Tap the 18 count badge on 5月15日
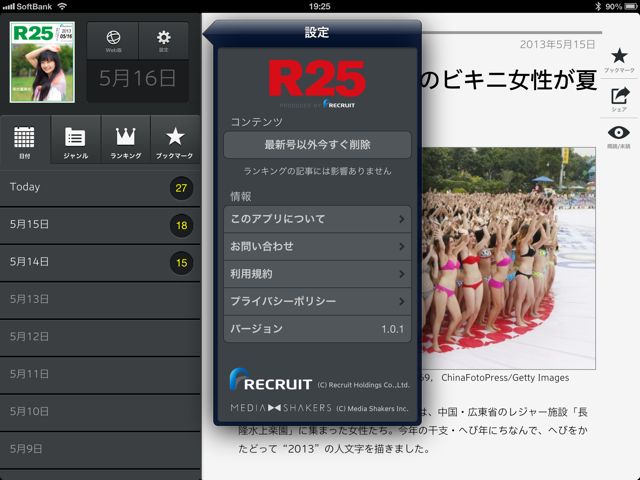This screenshot has width=640, height=480. (x=181, y=225)
